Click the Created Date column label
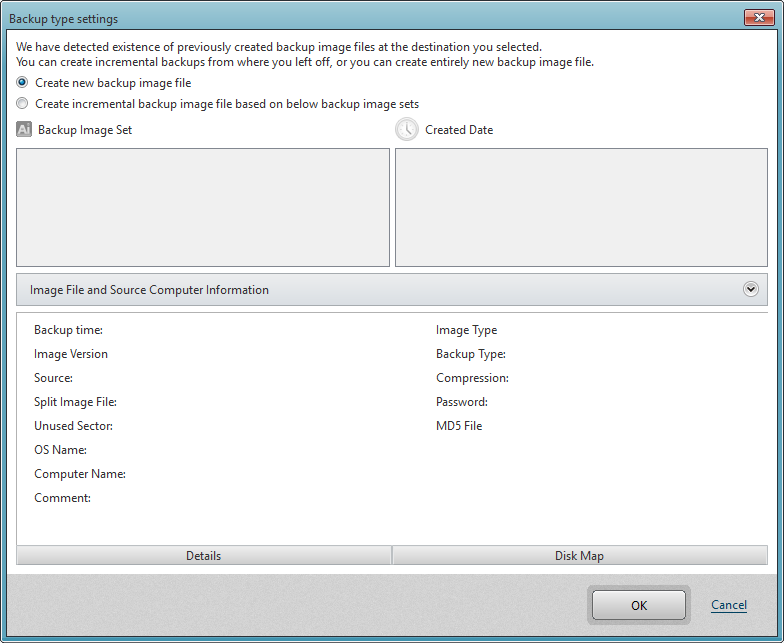 click(x=459, y=130)
